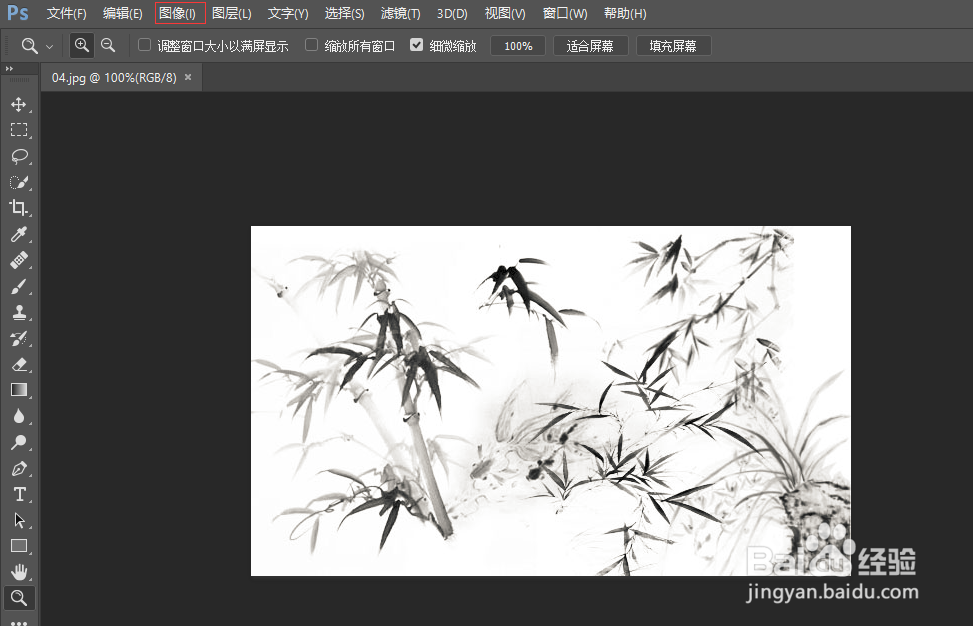This screenshot has width=973, height=626.
Task: Select the Dodge tool
Action: tap(19, 442)
